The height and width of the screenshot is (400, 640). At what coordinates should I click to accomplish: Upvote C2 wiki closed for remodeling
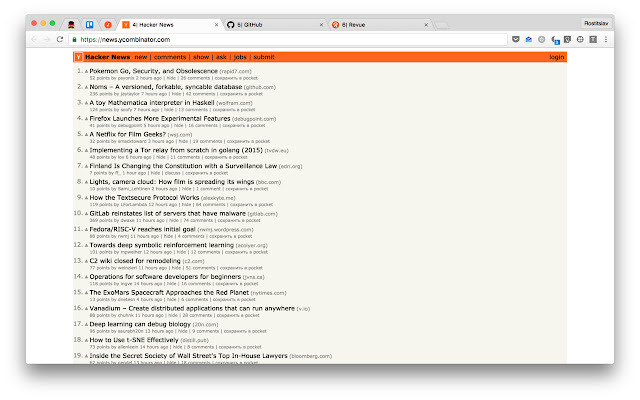point(87,261)
